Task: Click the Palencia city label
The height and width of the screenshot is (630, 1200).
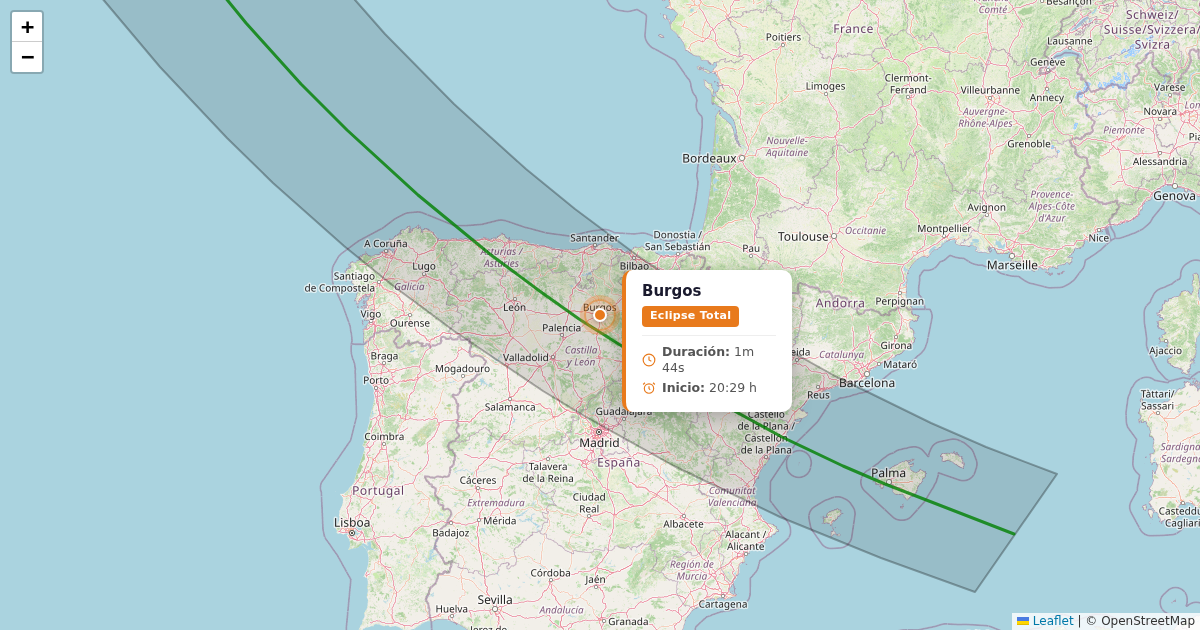Action: [562, 328]
